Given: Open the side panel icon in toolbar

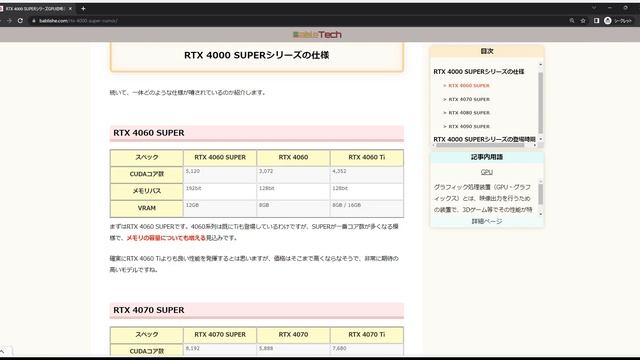Looking at the screenshot, I should 596,20.
